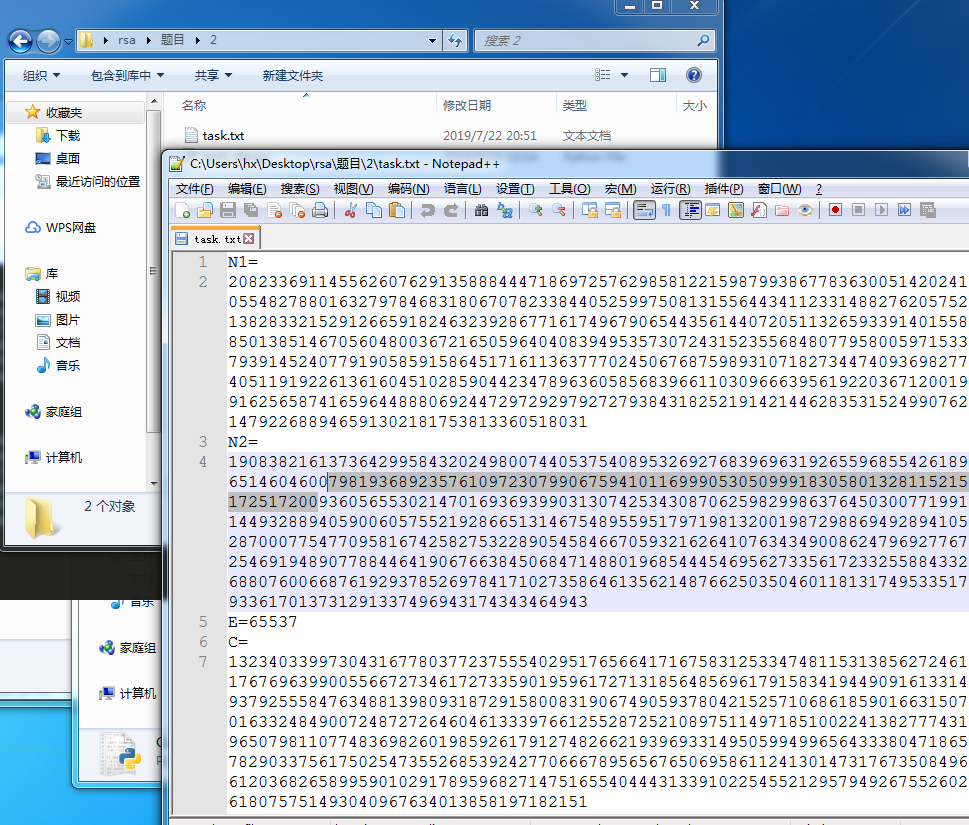The image size is (969, 825).
Task: Play back the recorded macro
Action: pos(881,210)
